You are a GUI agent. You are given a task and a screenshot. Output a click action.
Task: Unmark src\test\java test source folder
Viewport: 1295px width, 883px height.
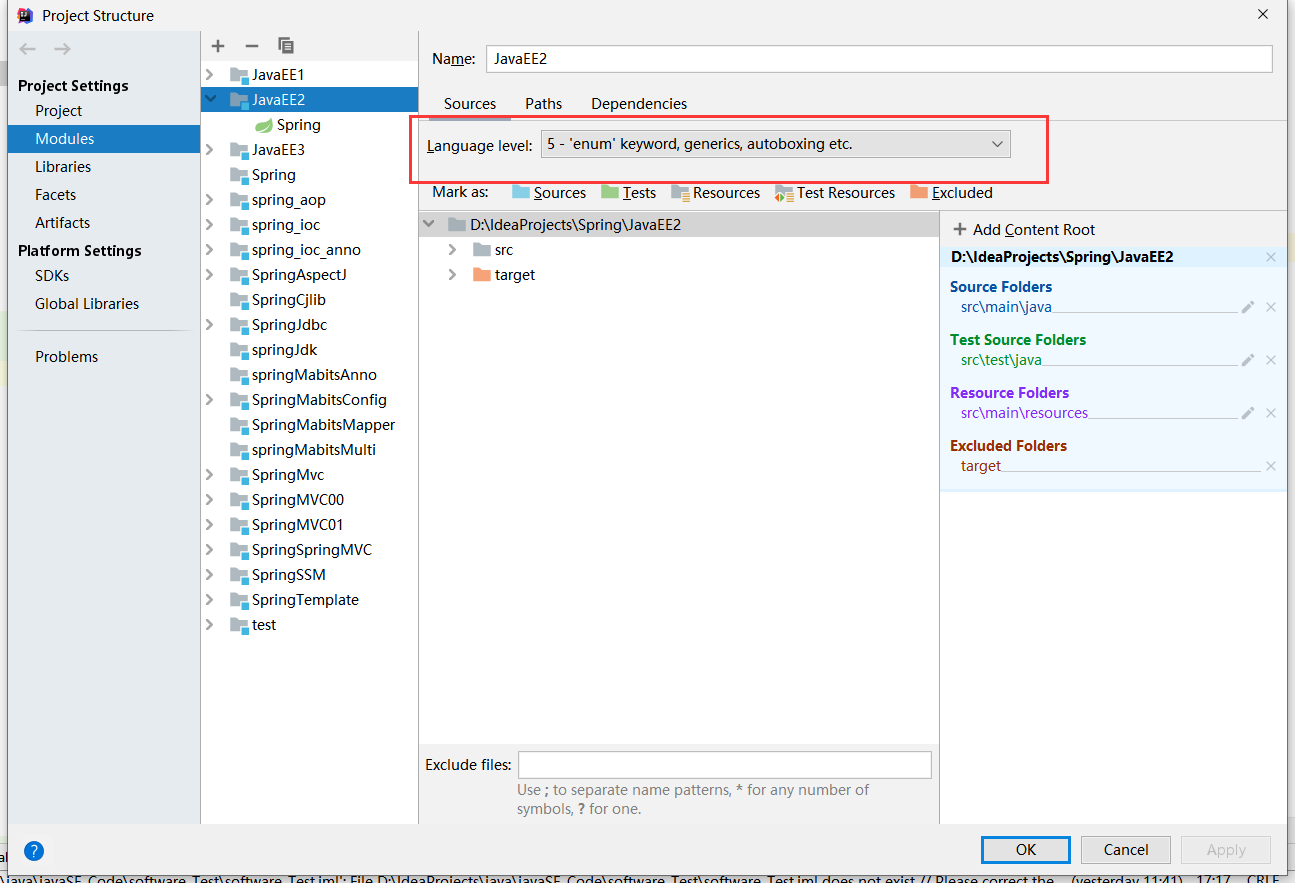tap(1271, 360)
